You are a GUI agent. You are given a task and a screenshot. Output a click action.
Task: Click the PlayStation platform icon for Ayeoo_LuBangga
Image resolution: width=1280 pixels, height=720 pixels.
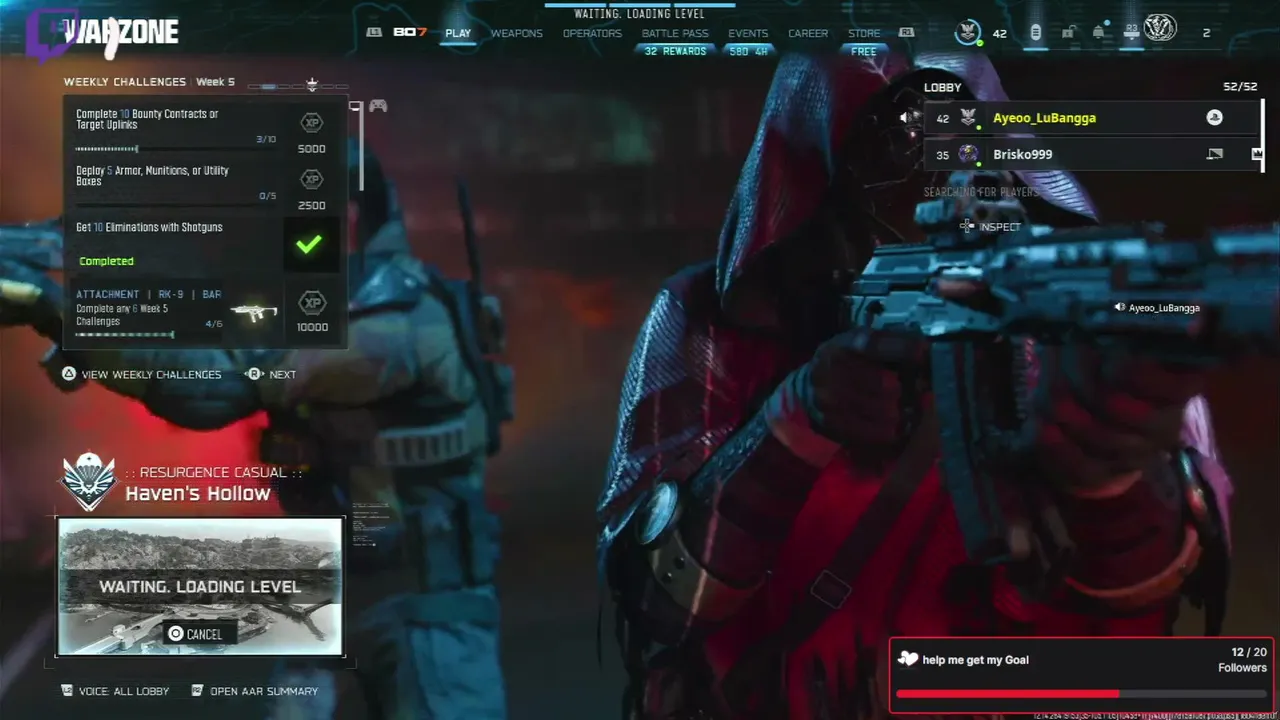[x=1214, y=118]
